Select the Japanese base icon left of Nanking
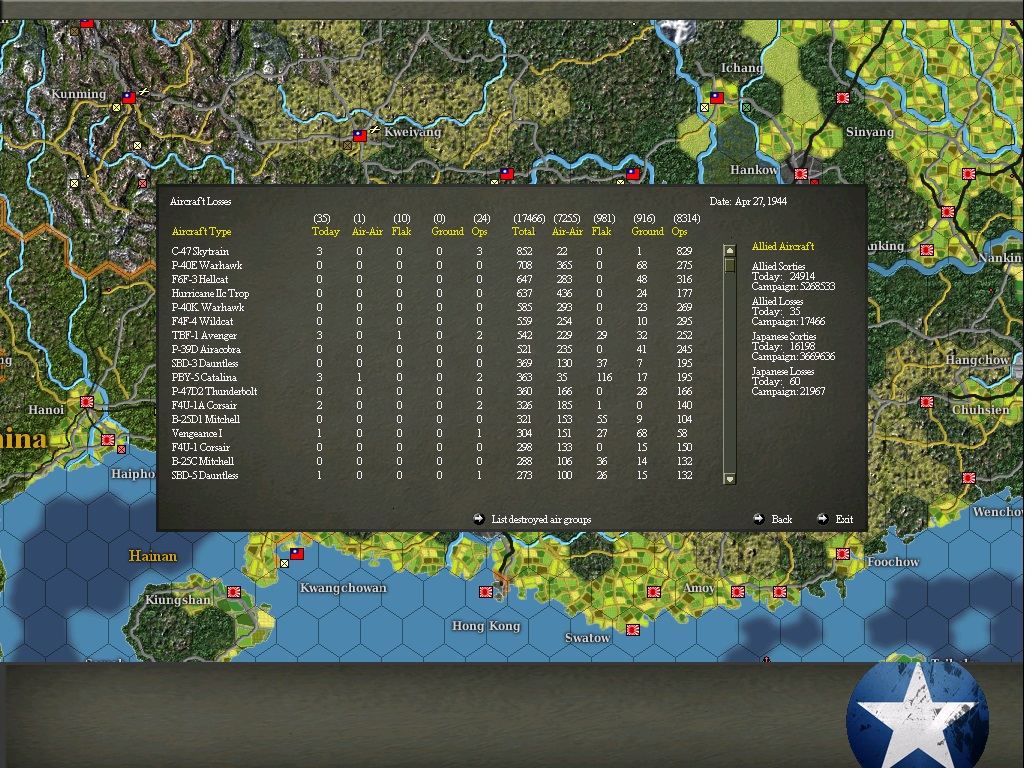Image resolution: width=1032 pixels, height=768 pixels. coord(927,250)
